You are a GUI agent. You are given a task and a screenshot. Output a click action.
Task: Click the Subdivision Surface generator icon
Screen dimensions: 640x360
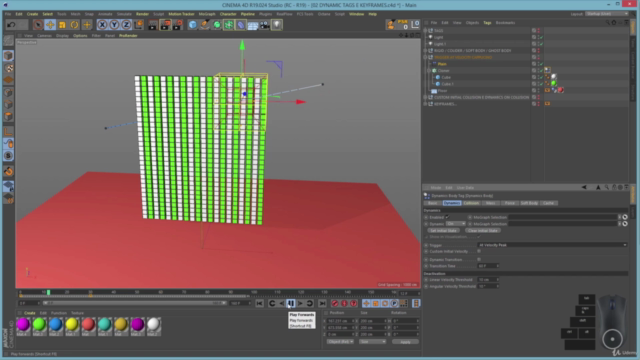point(217,25)
